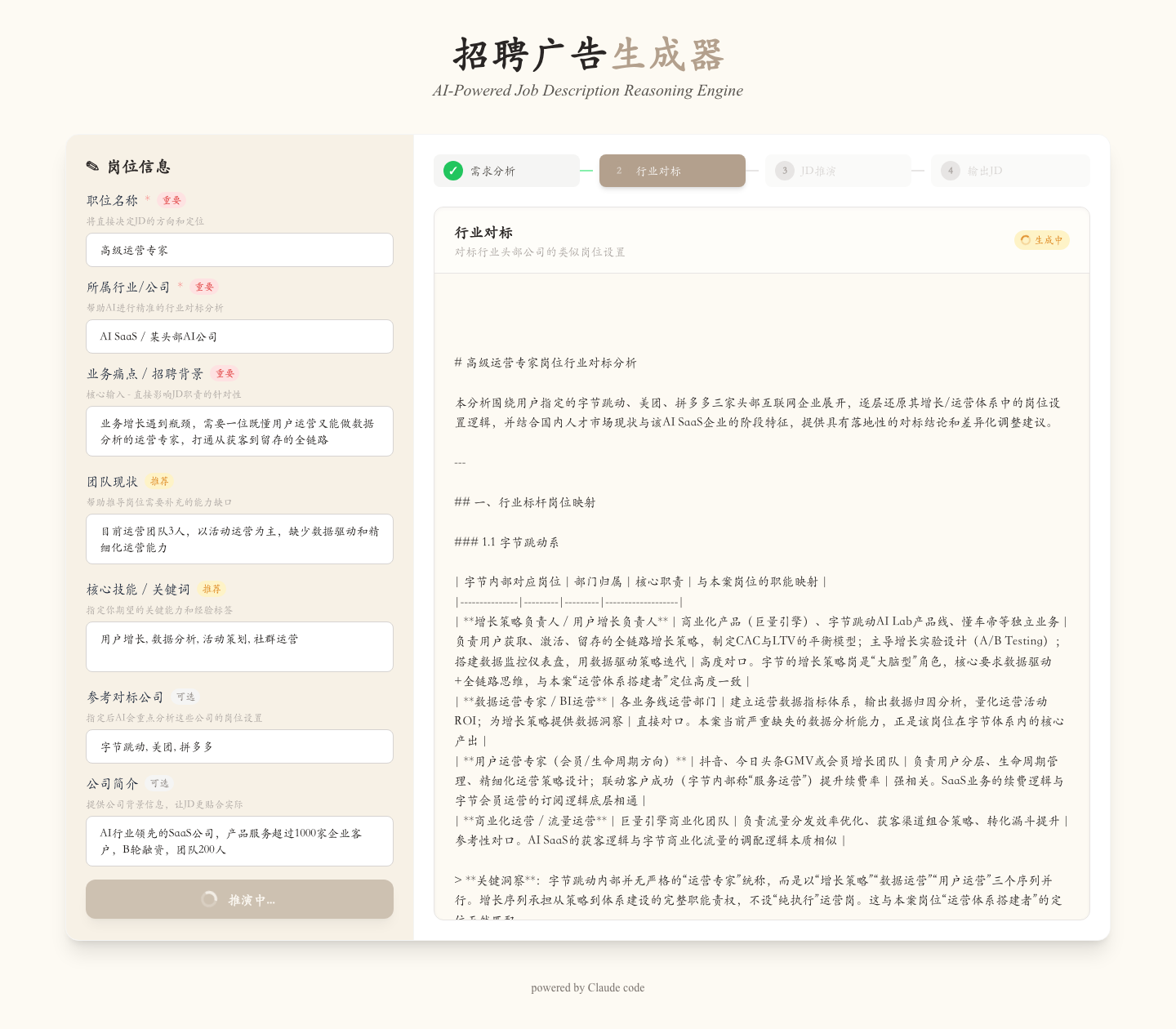Click the 业务痛点/招聘背景 text area

239,431
